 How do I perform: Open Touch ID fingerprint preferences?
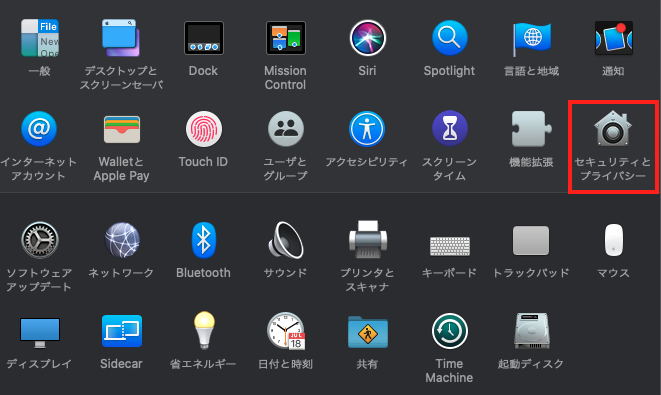pyautogui.click(x=204, y=129)
